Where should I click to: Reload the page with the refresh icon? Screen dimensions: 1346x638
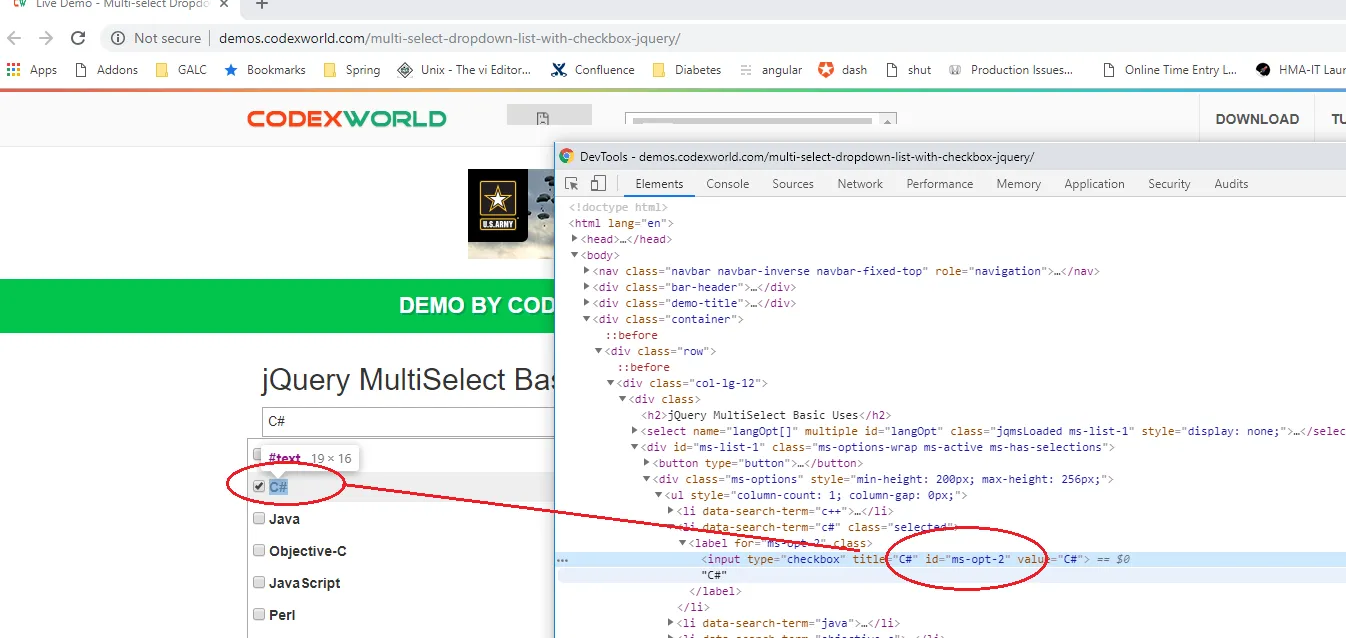pos(78,38)
